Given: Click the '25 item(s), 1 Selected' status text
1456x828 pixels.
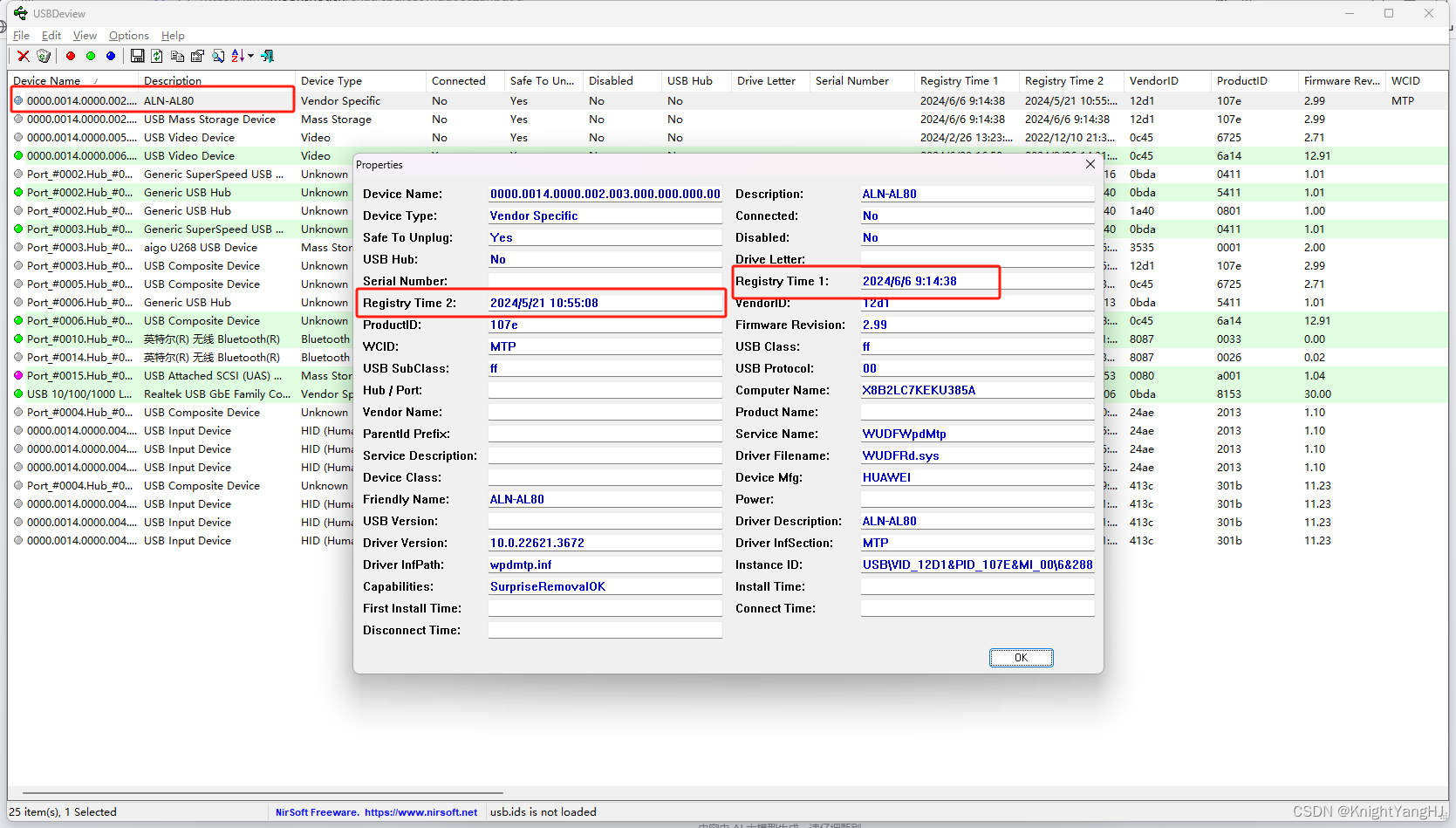Looking at the screenshot, I should [63, 812].
